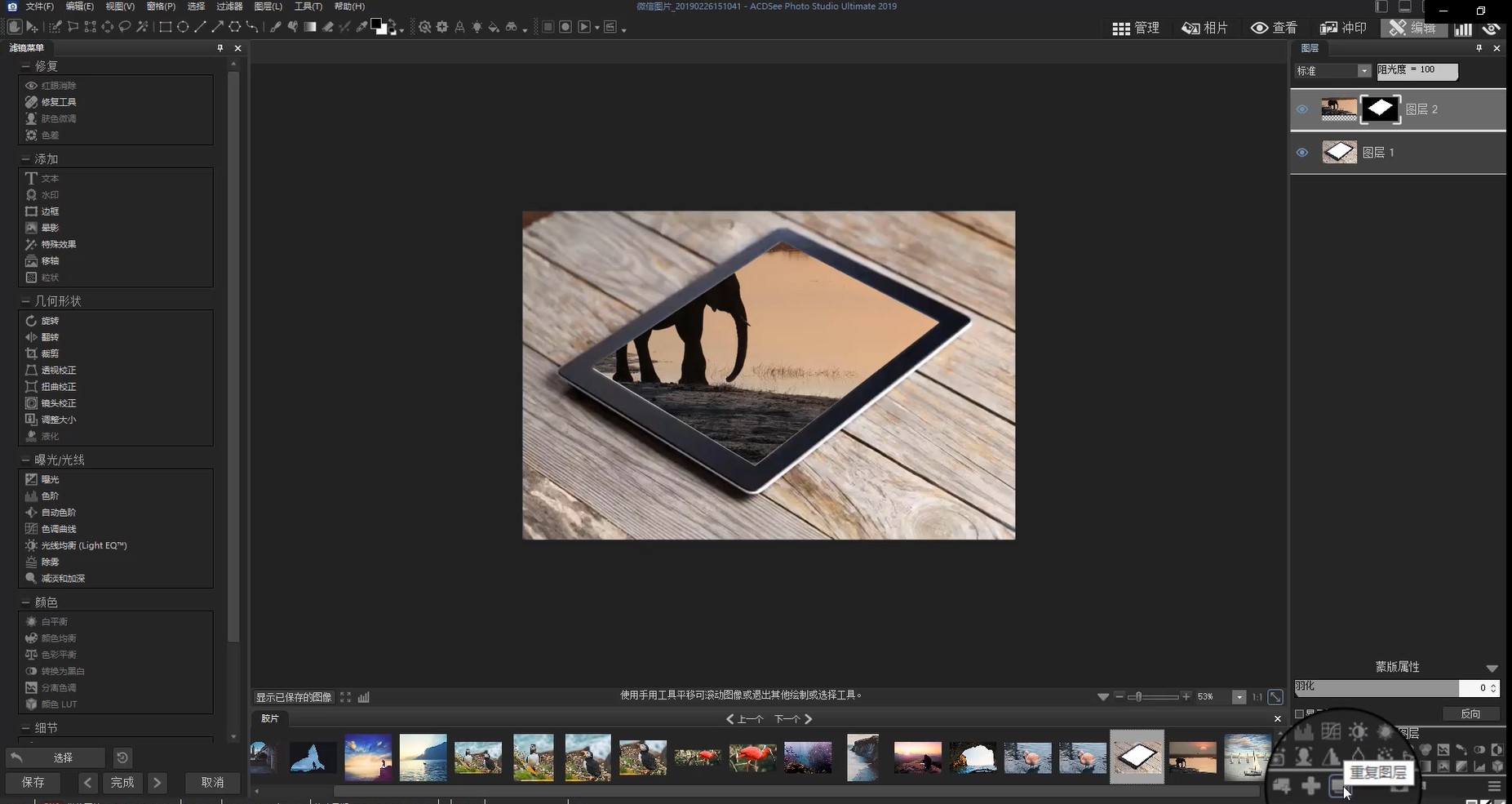Open the 图层(L) menu
The image size is (1512, 804).
tap(268, 7)
